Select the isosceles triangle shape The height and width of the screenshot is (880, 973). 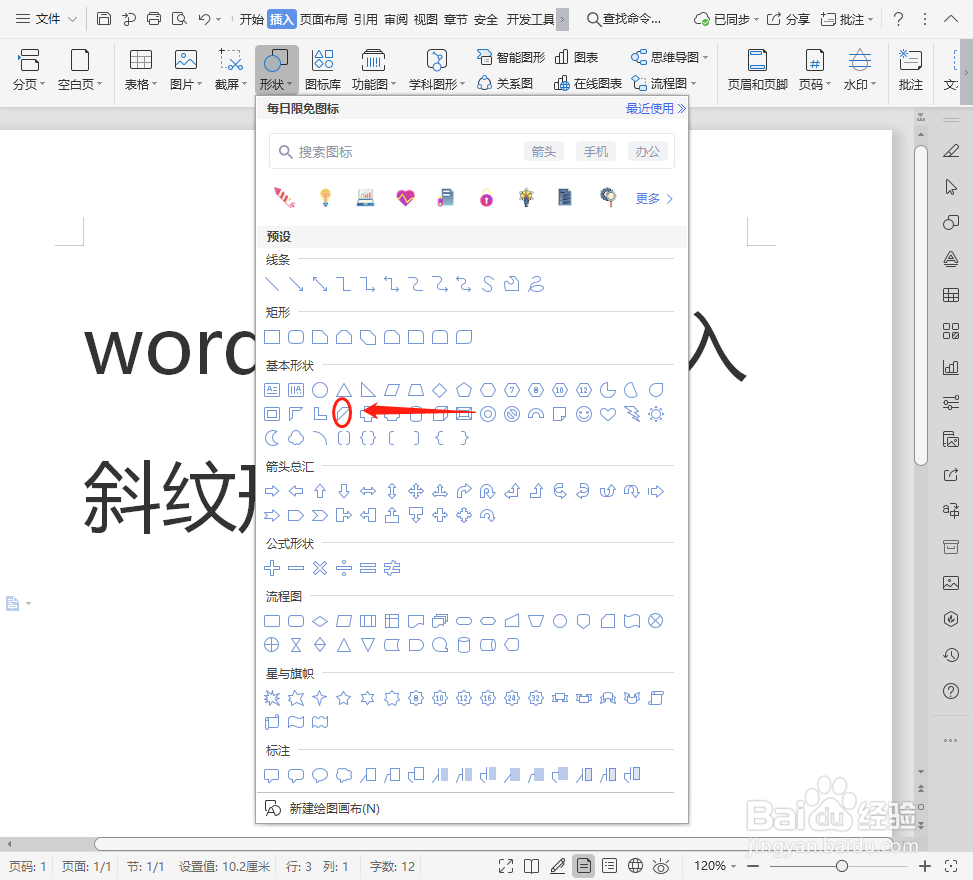344,390
